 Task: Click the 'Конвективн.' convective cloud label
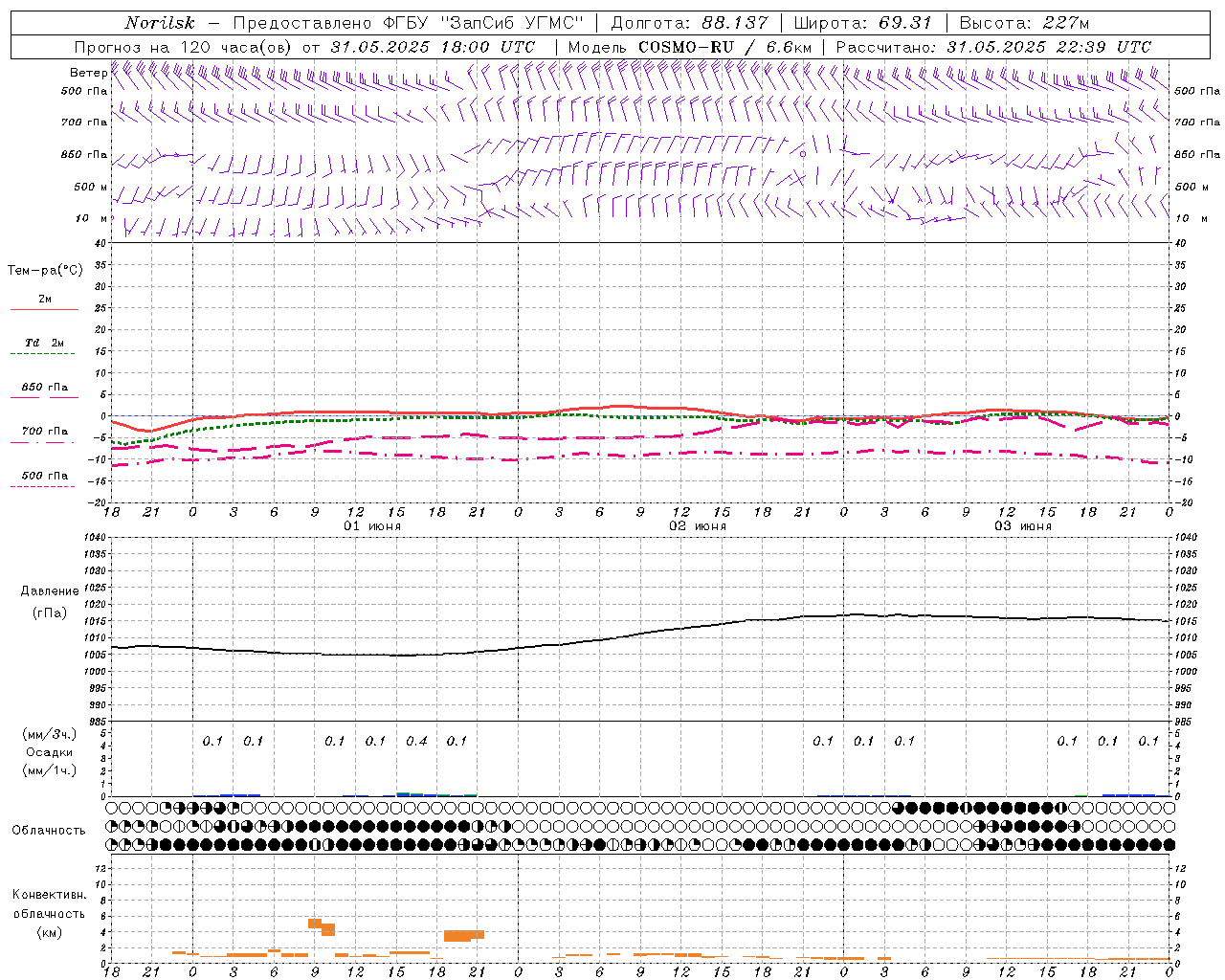(x=50, y=895)
